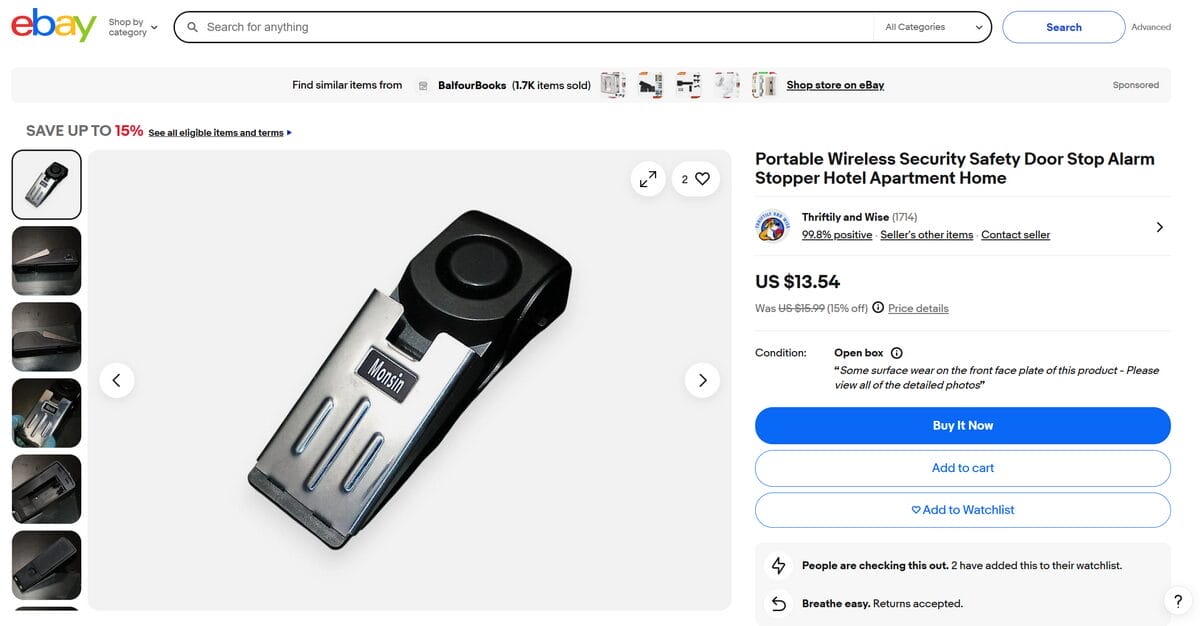Click the Thriftily and Wise seller avatar
1200x626 pixels.
point(773,227)
